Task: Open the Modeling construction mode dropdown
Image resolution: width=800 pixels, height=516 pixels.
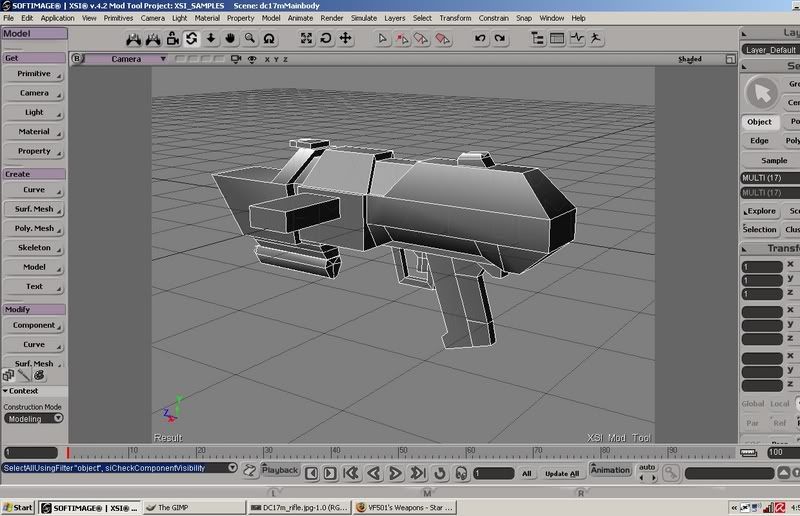Action: pyautogui.click(x=34, y=419)
